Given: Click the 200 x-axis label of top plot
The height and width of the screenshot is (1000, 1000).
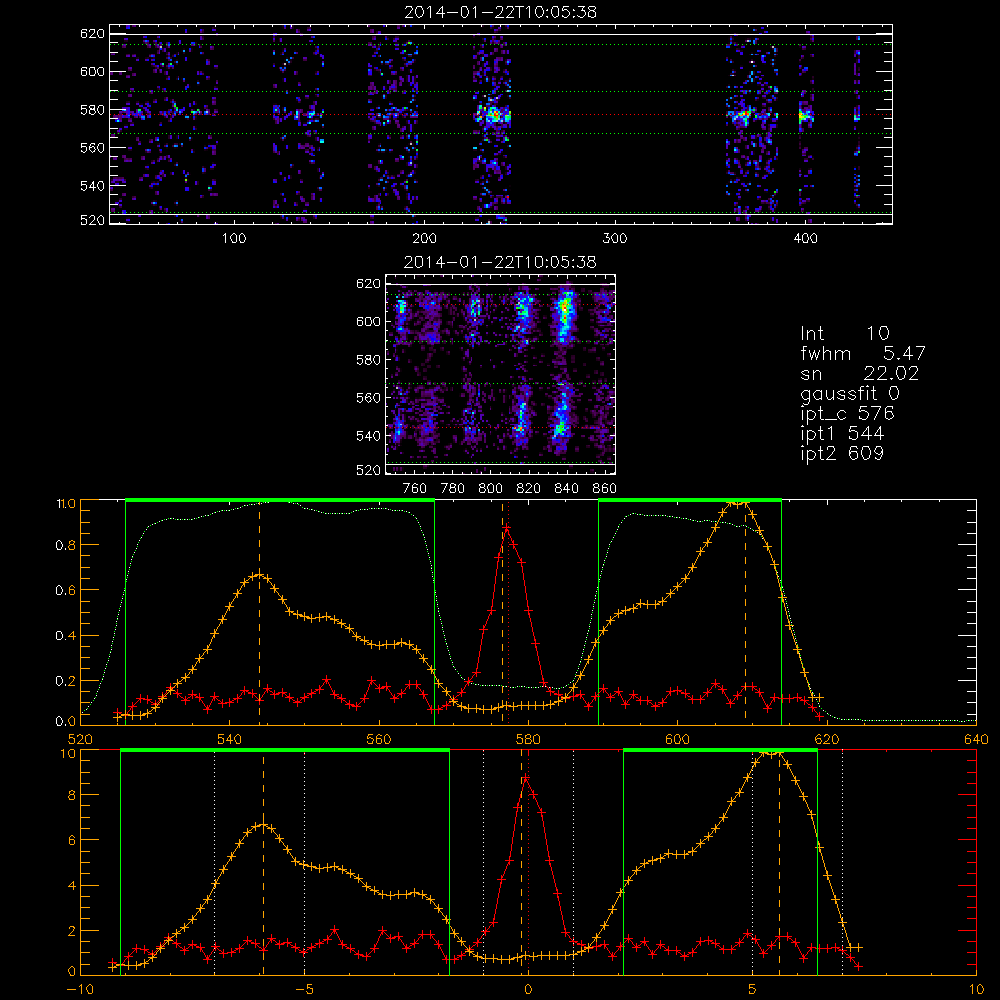Looking at the screenshot, I should coord(424,239).
